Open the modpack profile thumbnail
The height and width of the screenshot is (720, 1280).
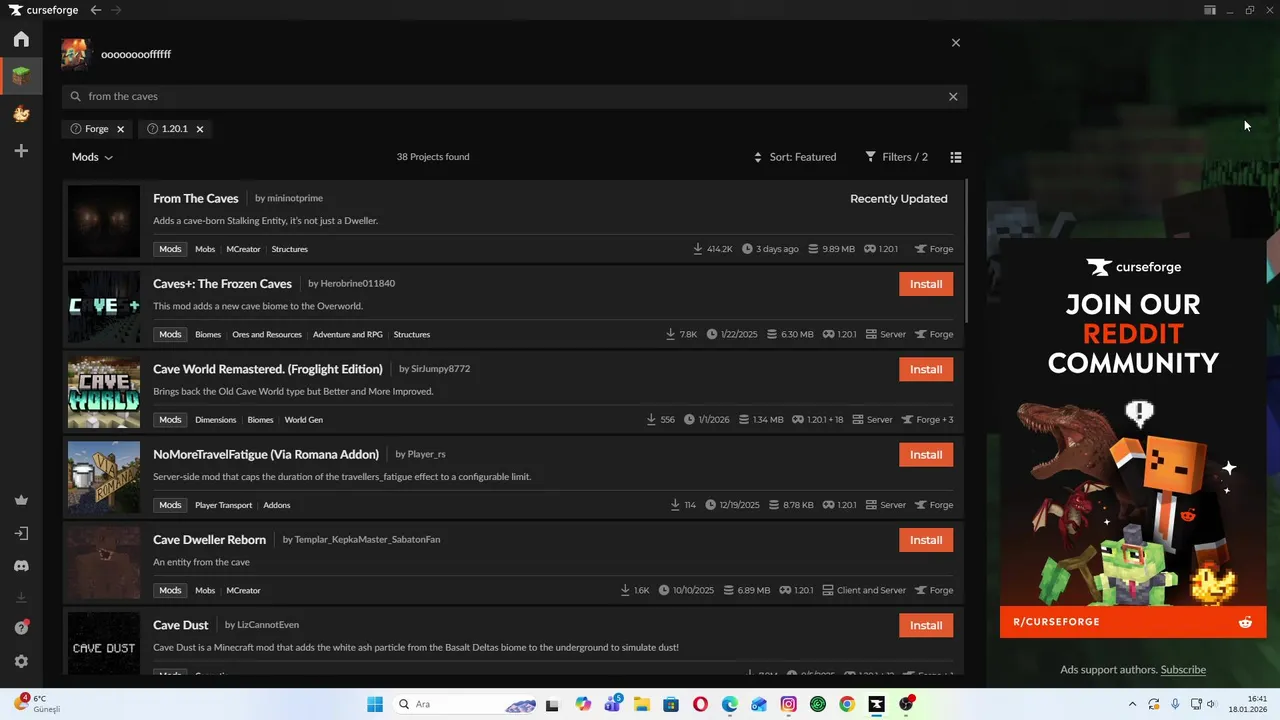coord(76,54)
